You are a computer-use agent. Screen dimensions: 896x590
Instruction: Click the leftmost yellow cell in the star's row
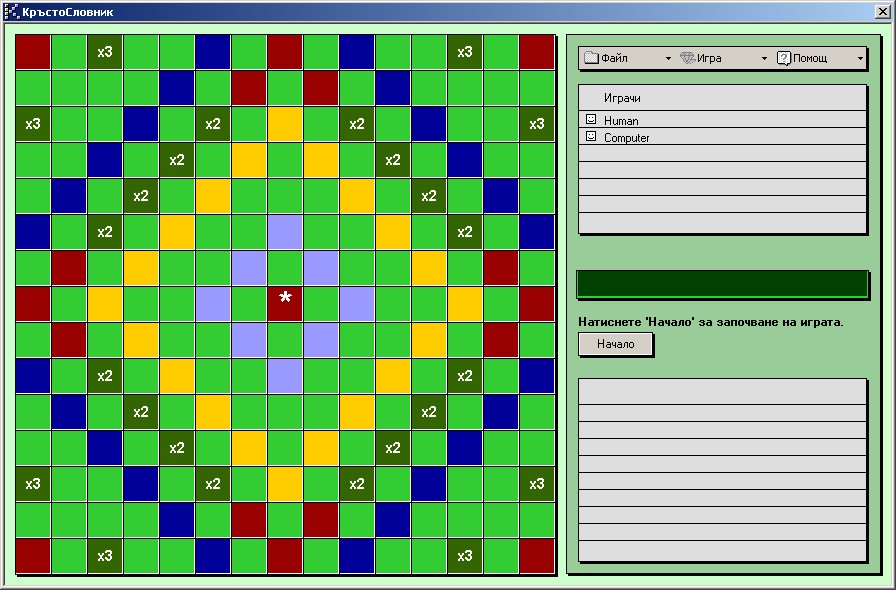pos(105,304)
